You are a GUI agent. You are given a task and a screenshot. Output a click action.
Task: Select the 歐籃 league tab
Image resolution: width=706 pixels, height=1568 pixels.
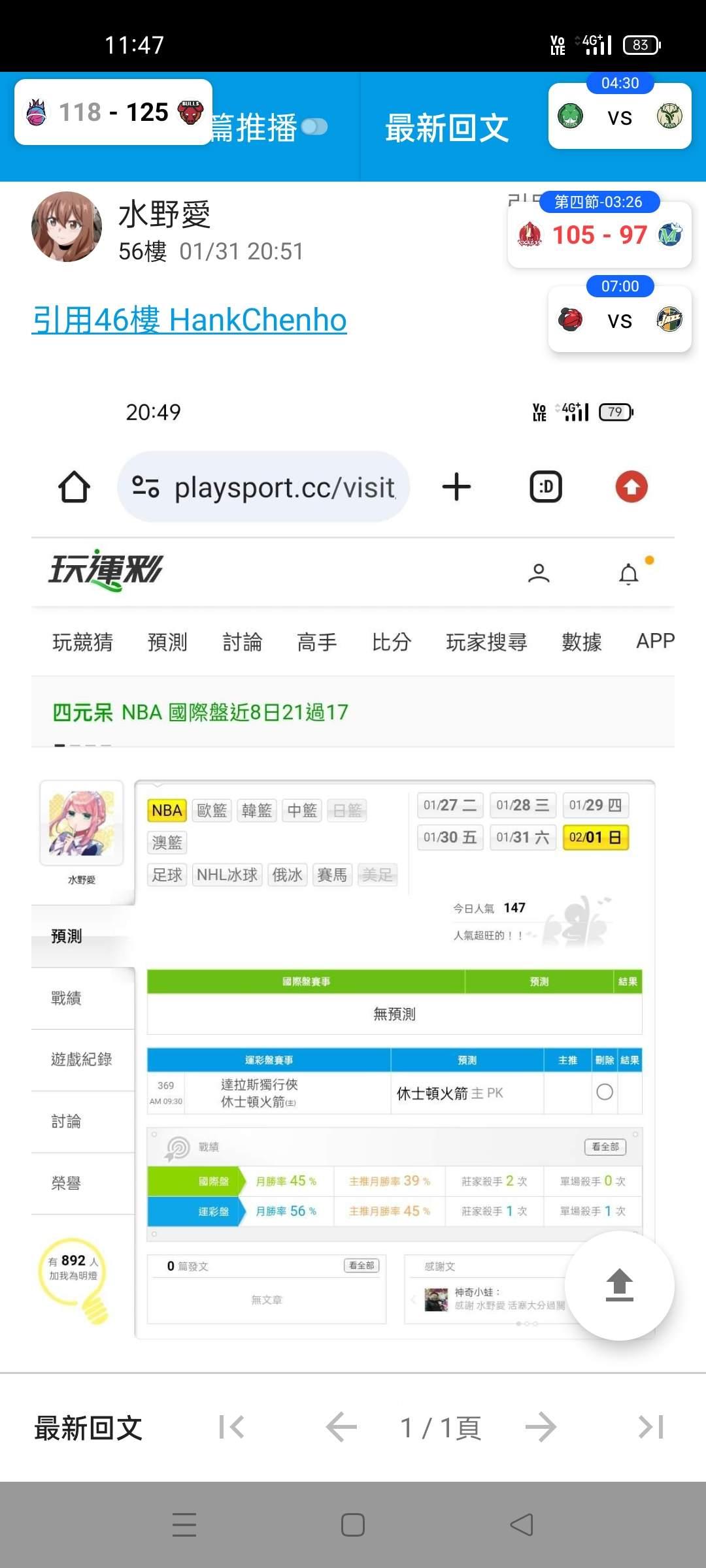212,811
